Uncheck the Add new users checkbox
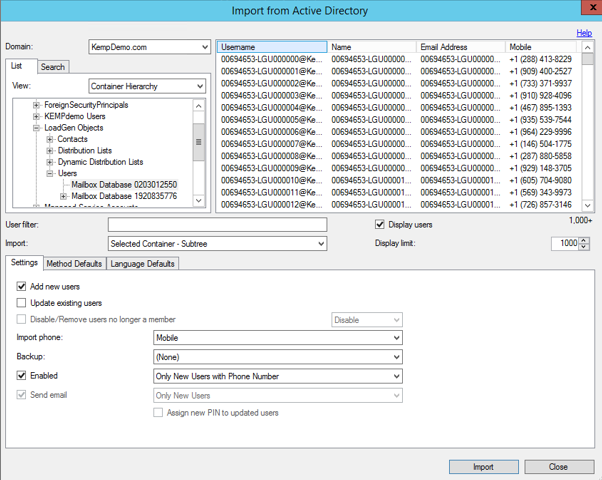This screenshot has width=602, height=480. (x=22, y=286)
